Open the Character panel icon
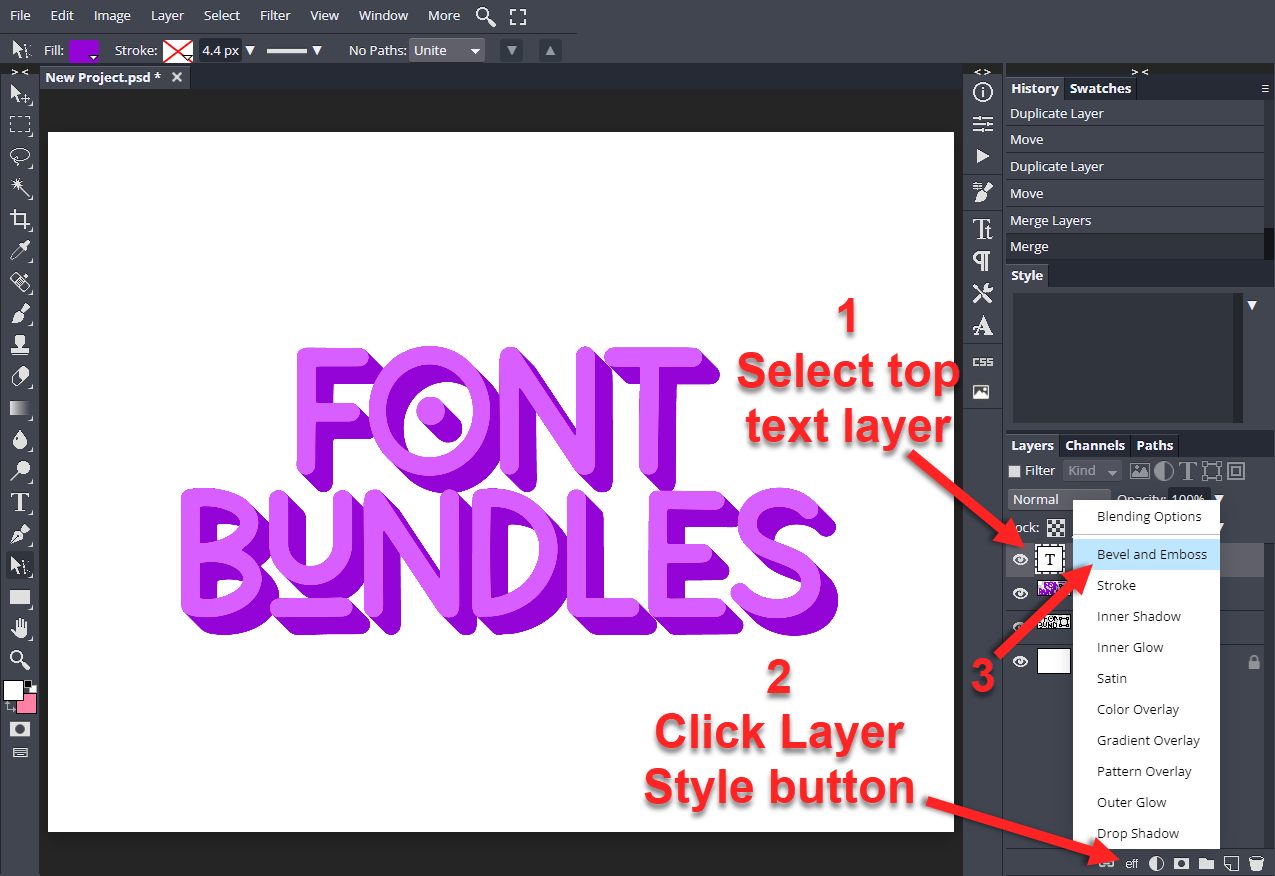The height and width of the screenshot is (876, 1275). pos(983,229)
